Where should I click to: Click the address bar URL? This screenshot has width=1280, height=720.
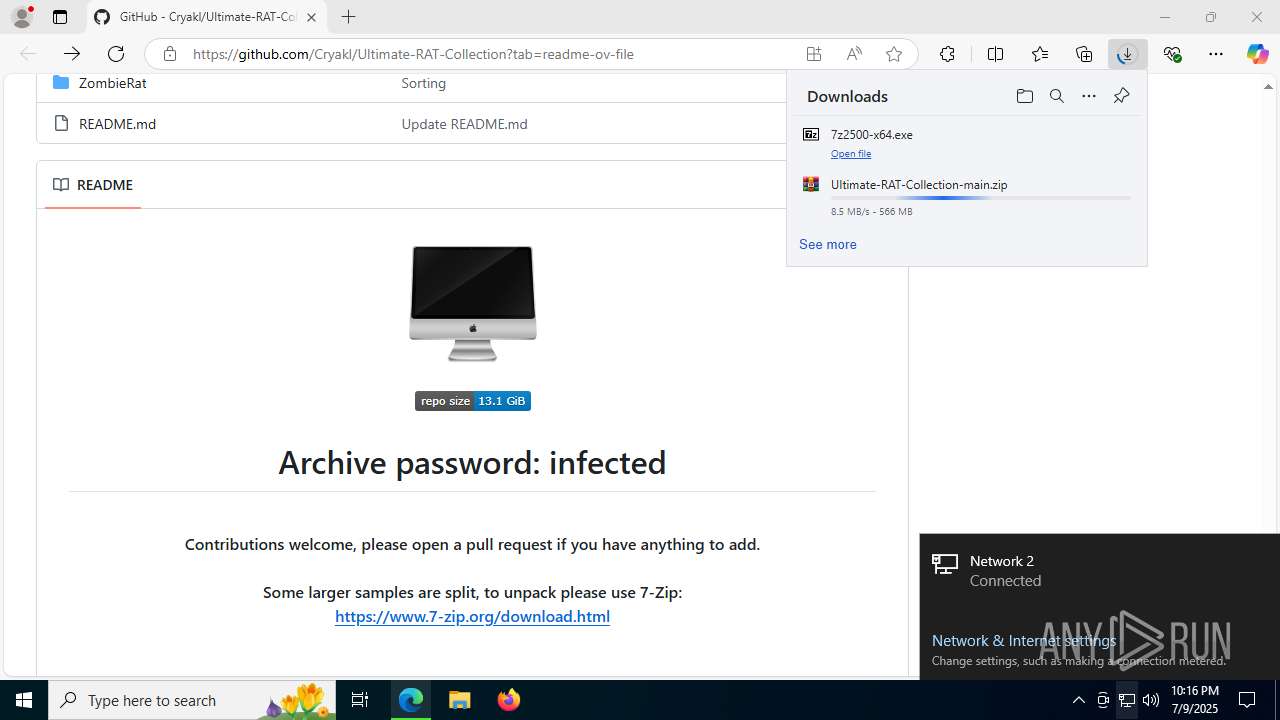413,54
